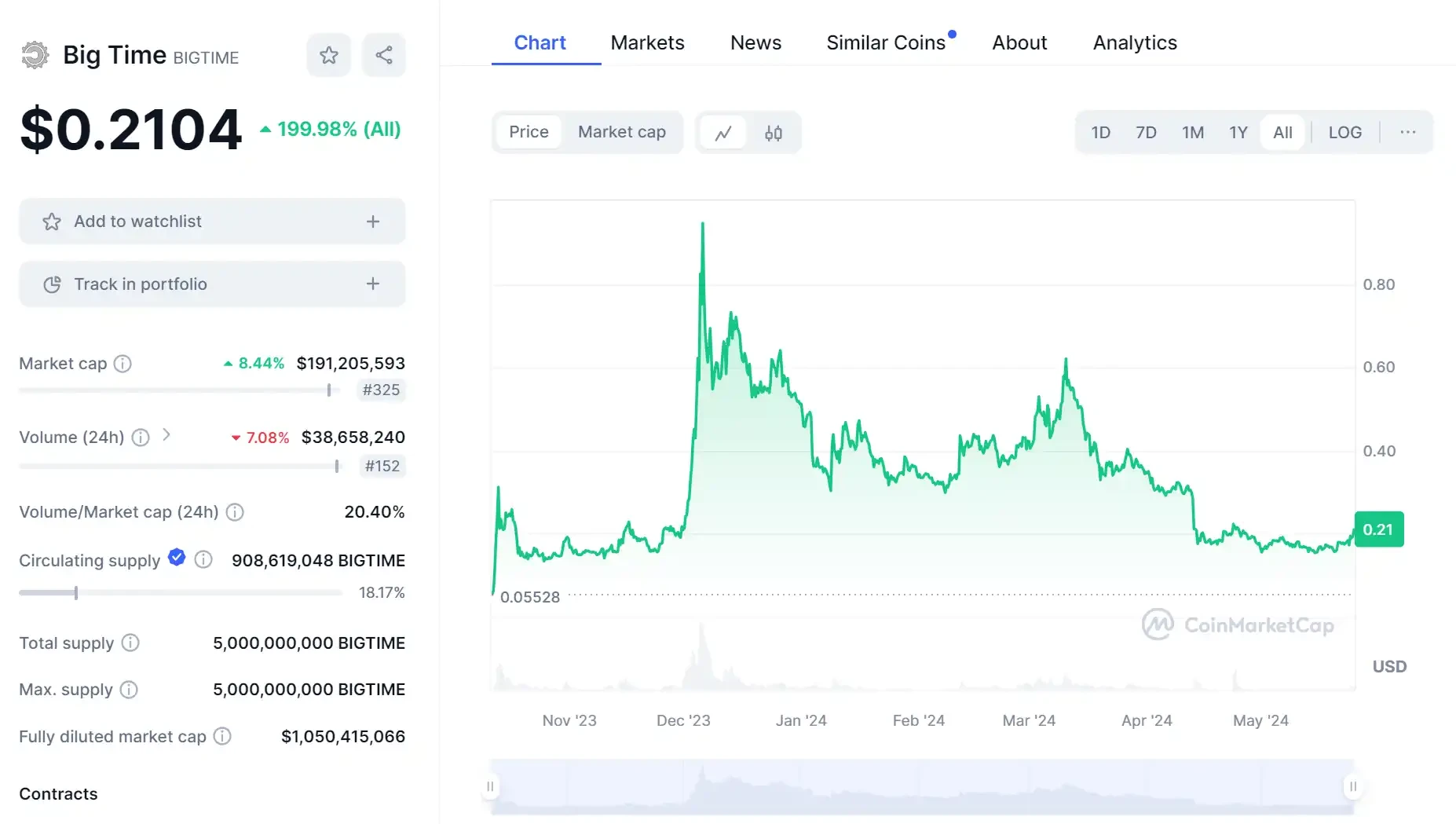Expand Volume (24h) details chevron
1456x824 pixels.
166,438
